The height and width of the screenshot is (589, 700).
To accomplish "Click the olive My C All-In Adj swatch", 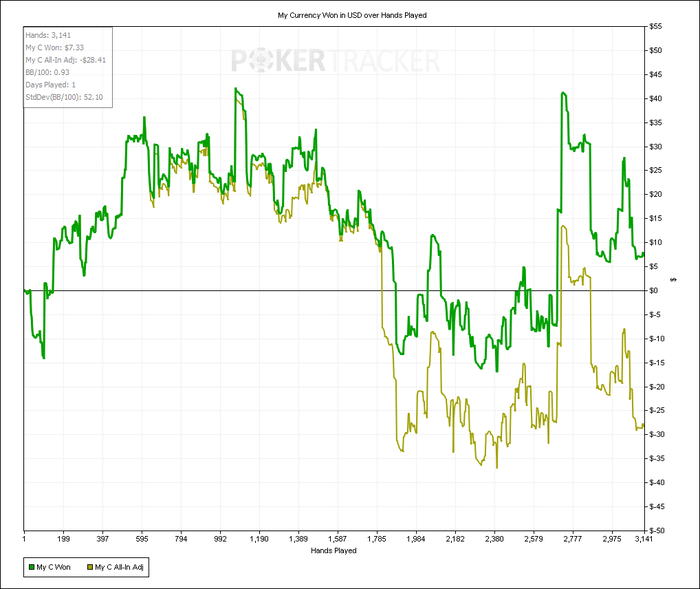I will pyautogui.click(x=90, y=567).
